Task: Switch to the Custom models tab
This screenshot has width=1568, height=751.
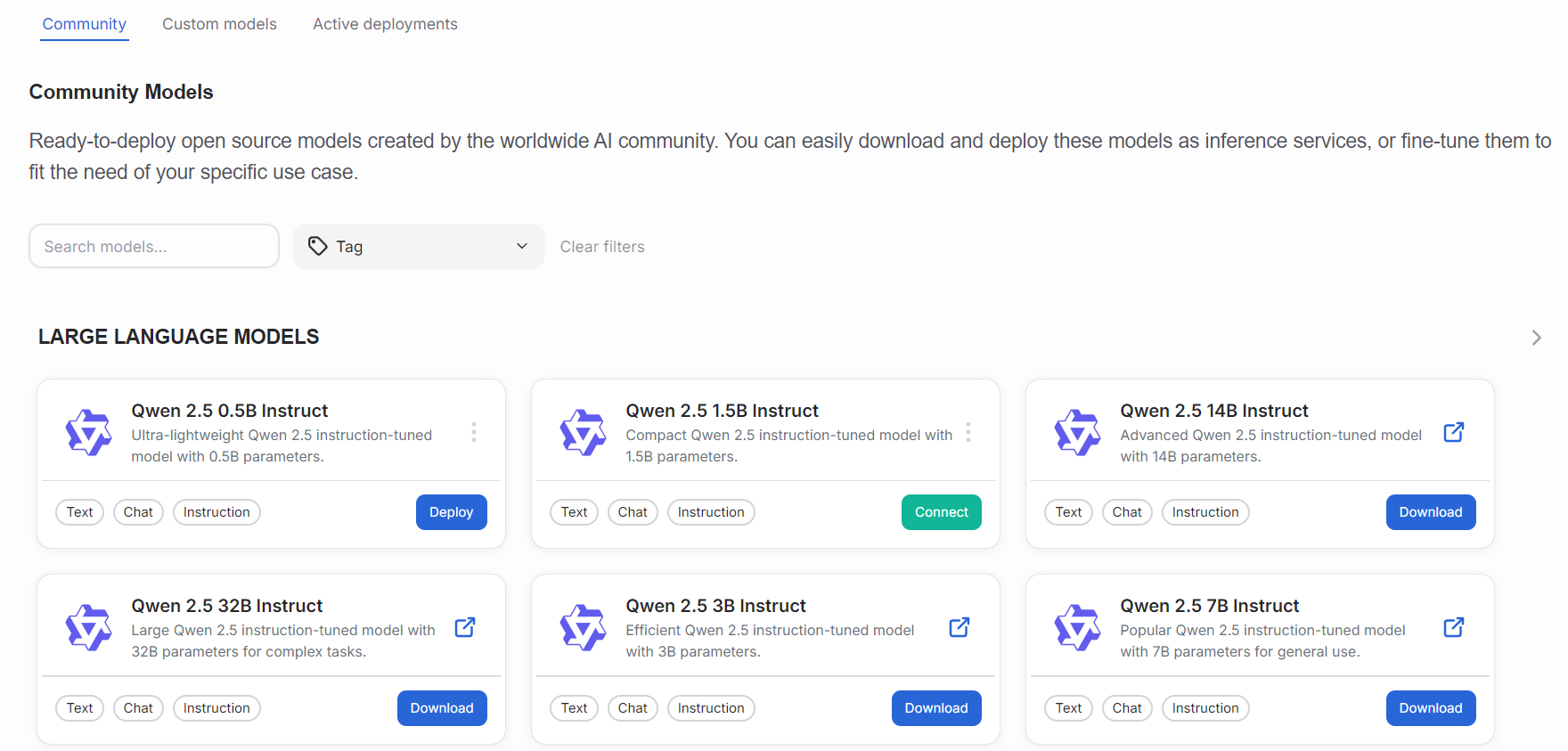Action: (x=219, y=24)
